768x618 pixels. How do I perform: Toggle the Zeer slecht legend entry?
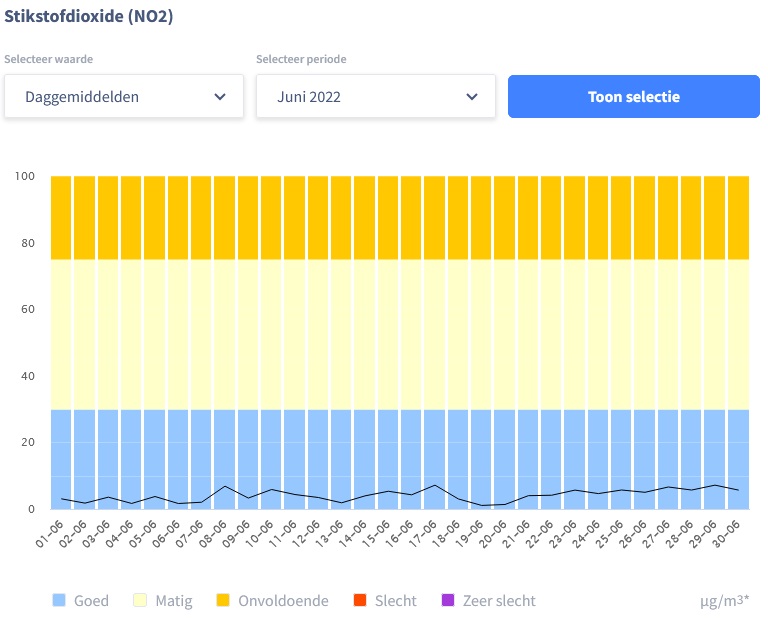489,600
